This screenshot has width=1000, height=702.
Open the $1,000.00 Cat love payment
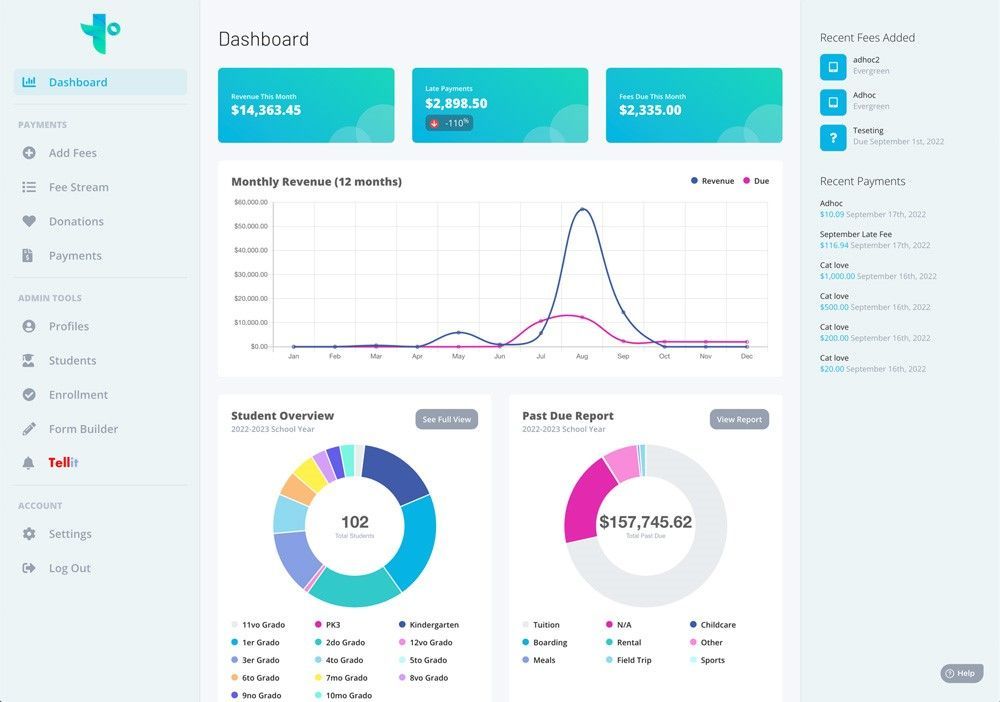click(x=878, y=270)
